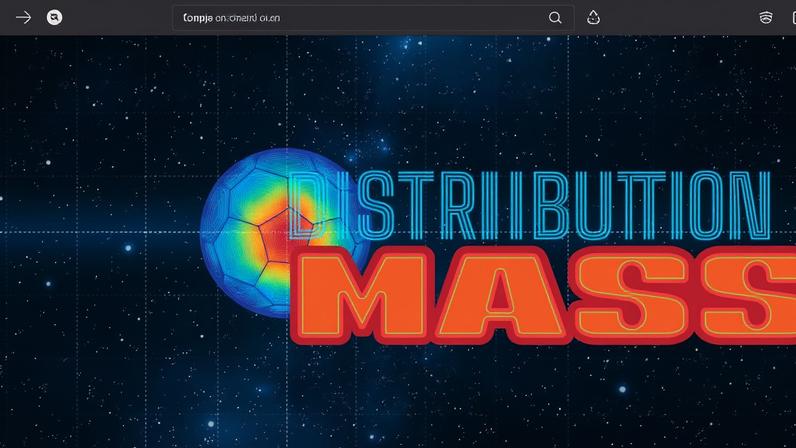
Task: Click letter M of the MASS headline
Action: point(363,296)
